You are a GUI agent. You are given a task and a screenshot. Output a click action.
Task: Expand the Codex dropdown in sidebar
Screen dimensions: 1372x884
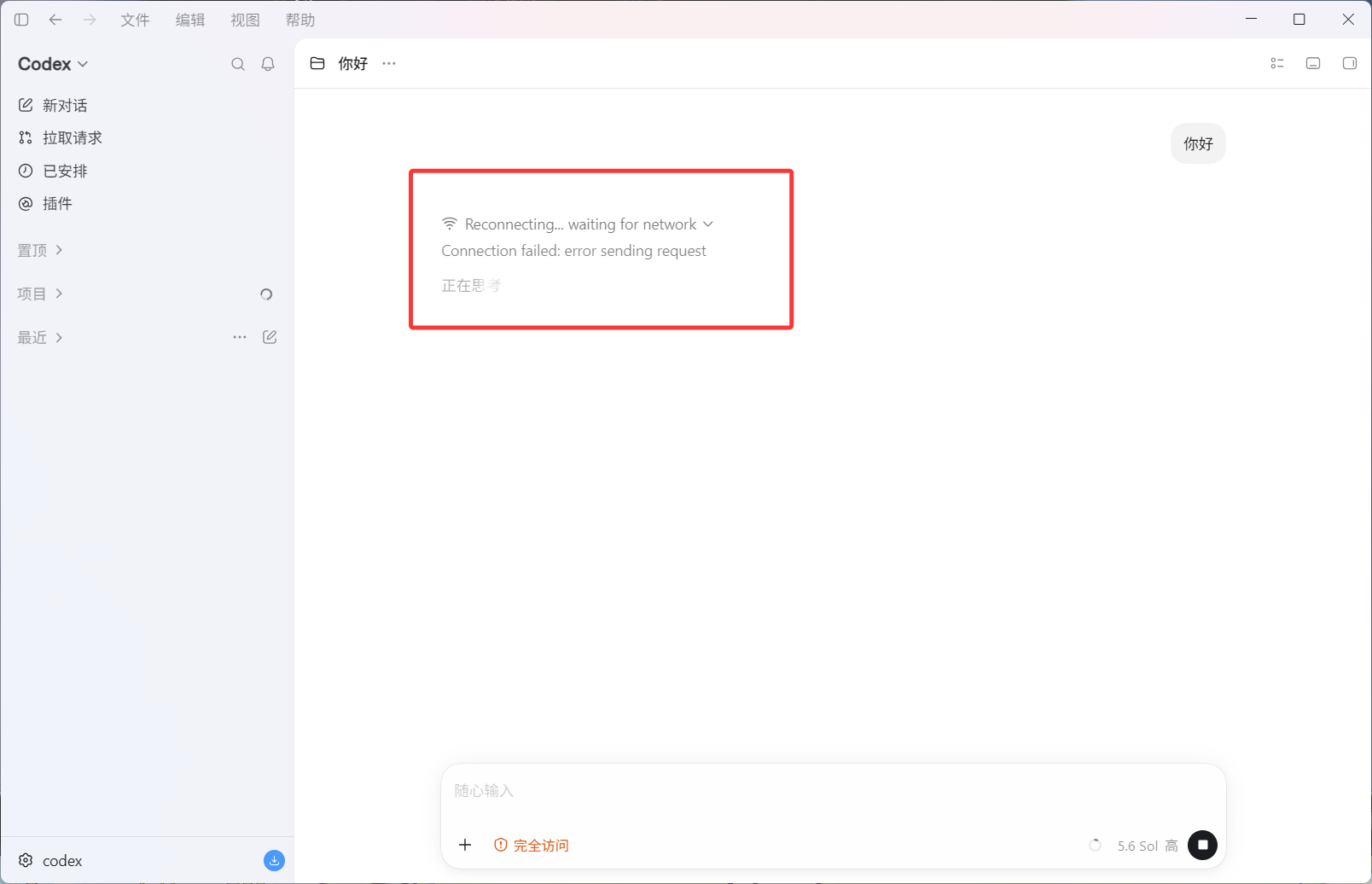point(53,64)
